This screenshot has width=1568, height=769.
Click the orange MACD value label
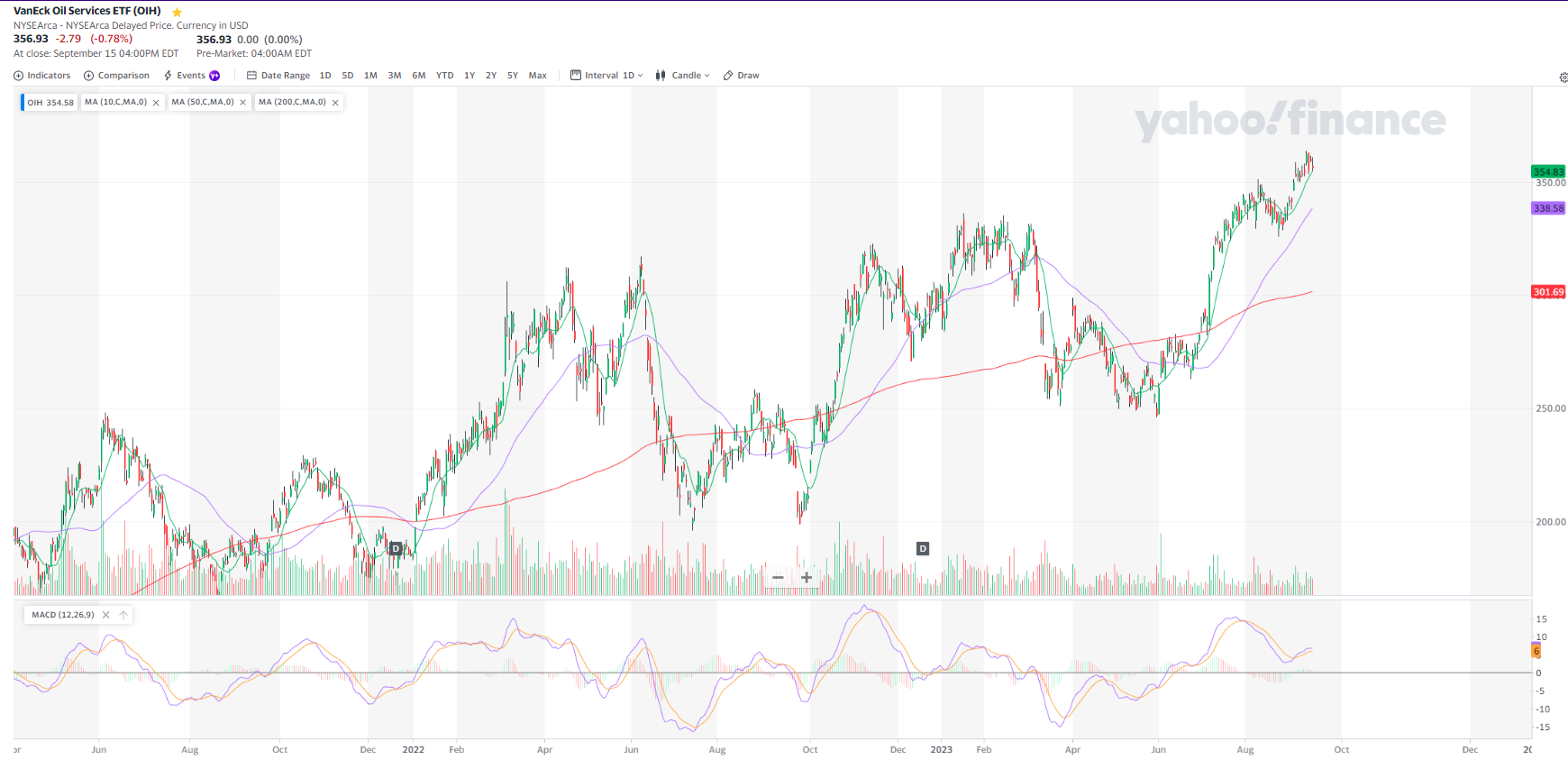click(1536, 651)
